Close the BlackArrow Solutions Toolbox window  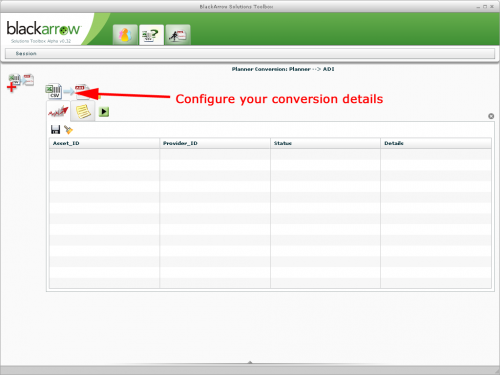tap(492, 7)
